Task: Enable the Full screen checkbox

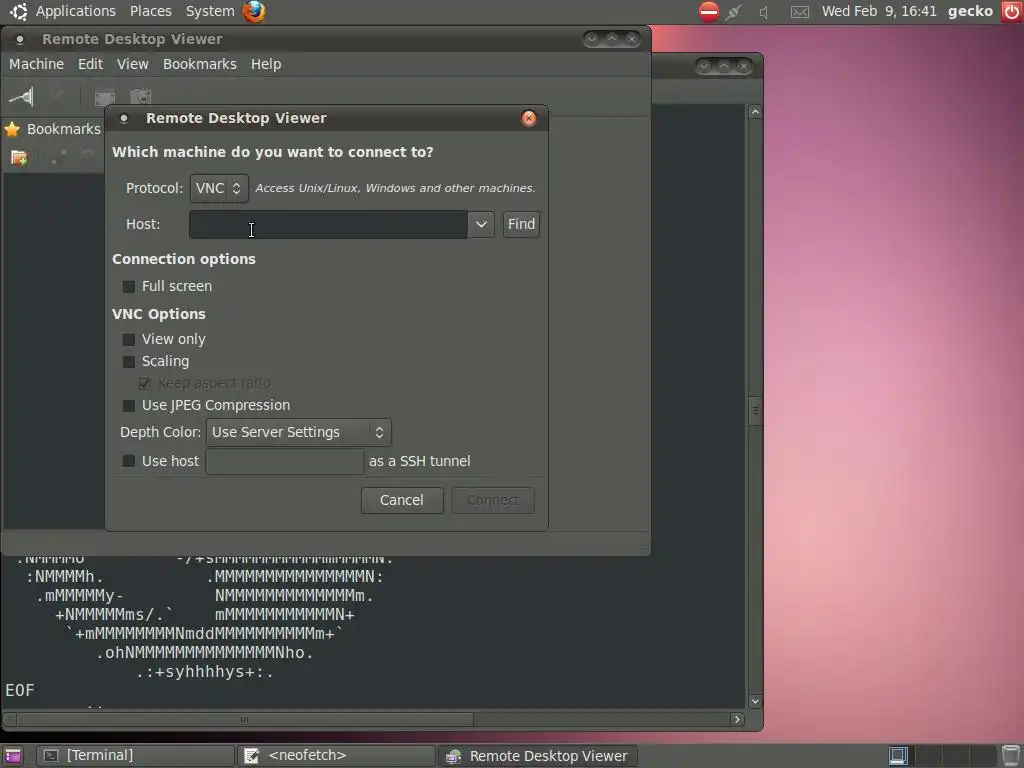Action: (x=129, y=287)
